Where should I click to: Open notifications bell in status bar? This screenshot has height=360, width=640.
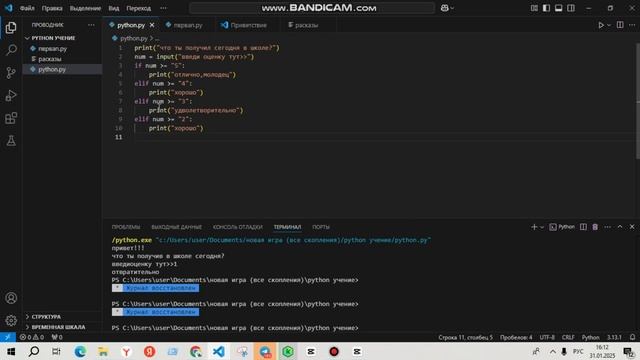632,338
